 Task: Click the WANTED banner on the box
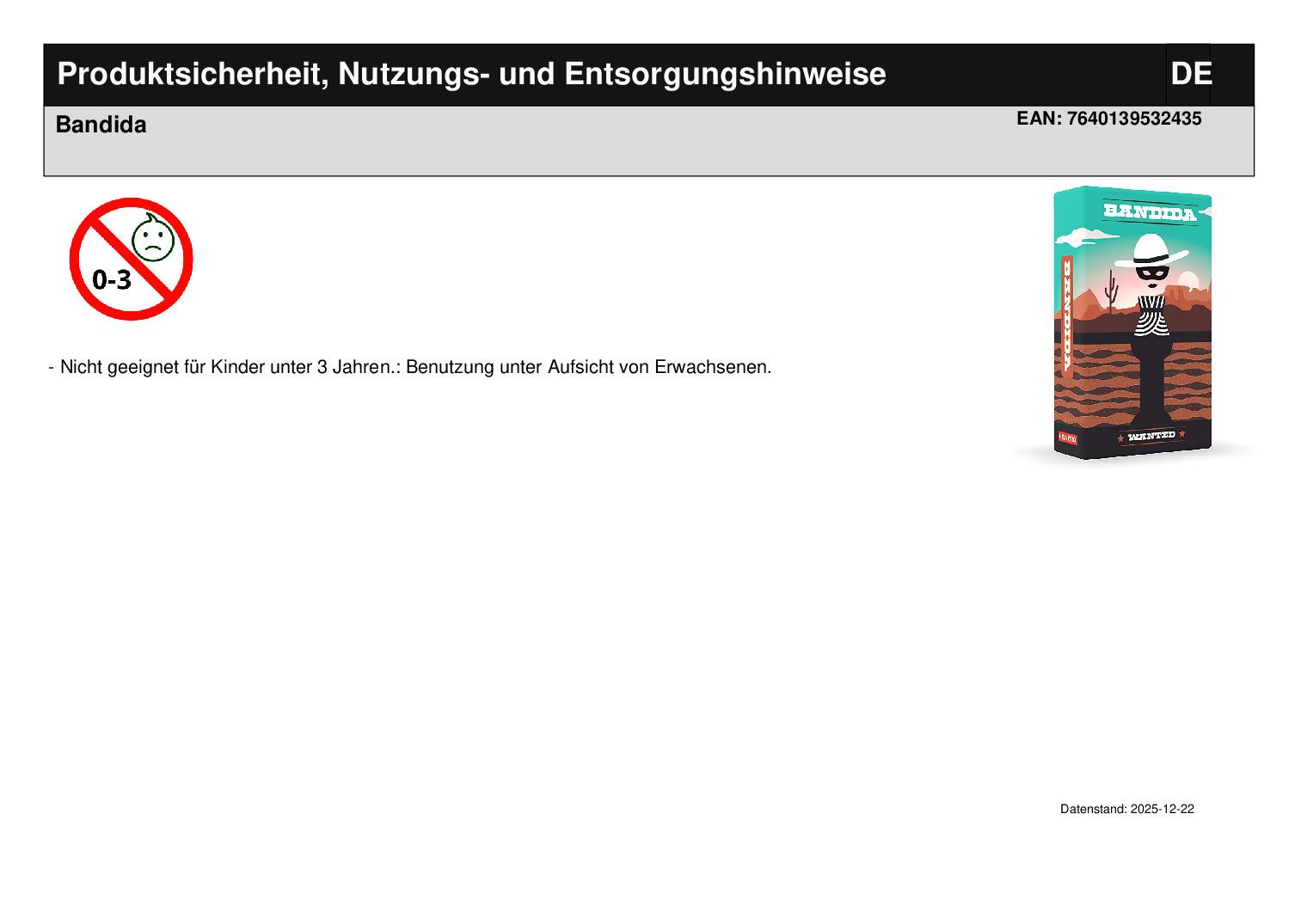click(x=1151, y=436)
